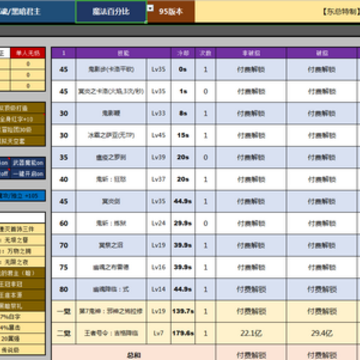This screenshot has height=360, width=360.
Task: Click the 全身红字+10 option
Action: click(22, 119)
